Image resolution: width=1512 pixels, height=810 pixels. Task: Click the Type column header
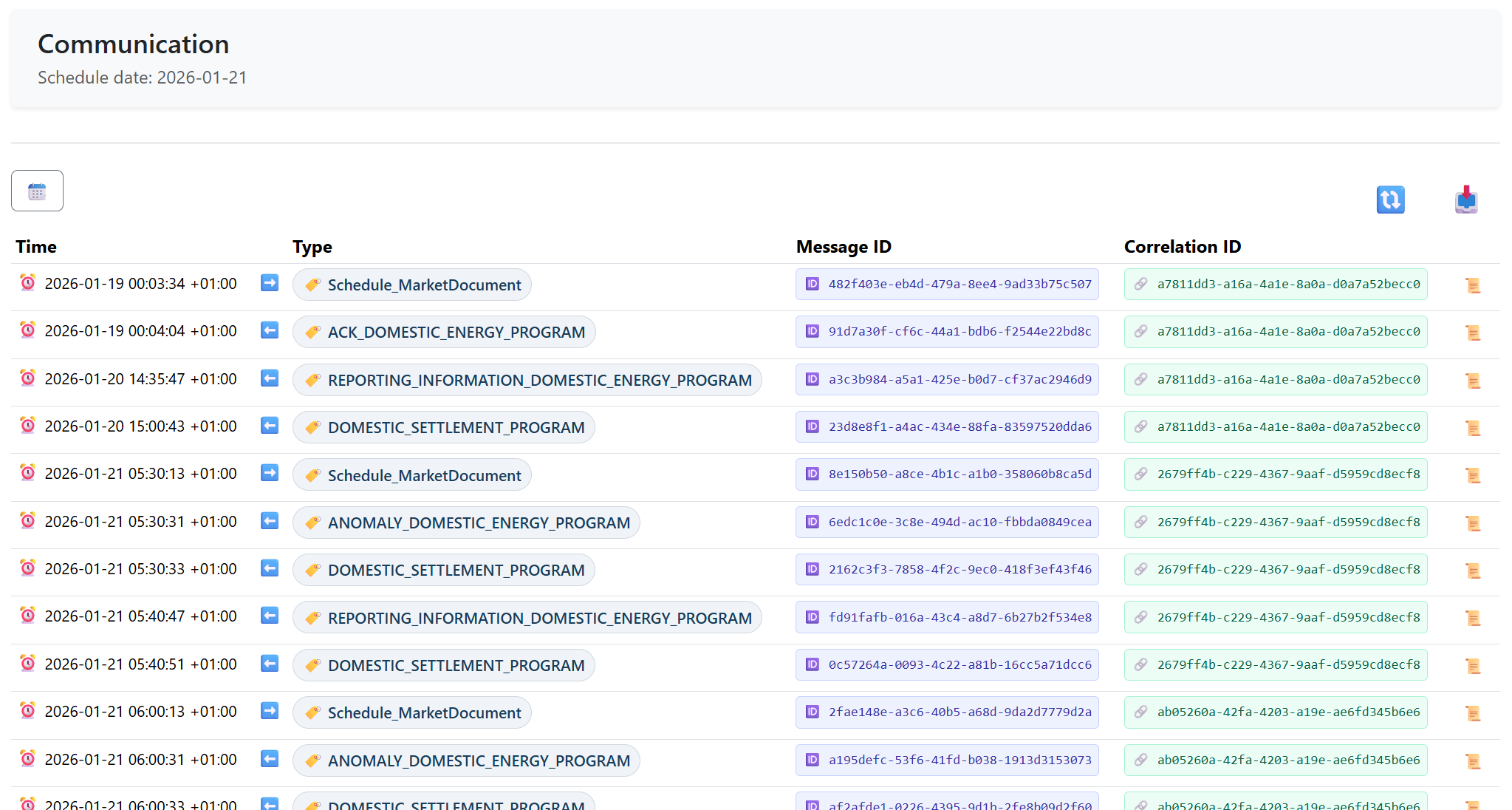(312, 247)
